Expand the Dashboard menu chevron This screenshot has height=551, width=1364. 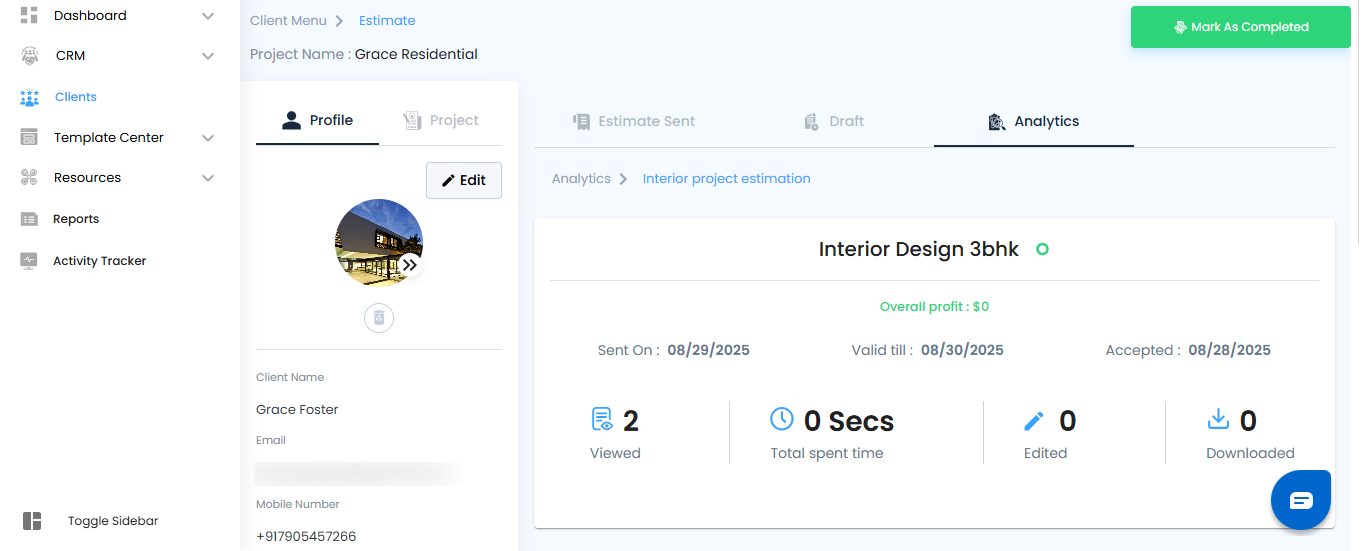pyautogui.click(x=208, y=16)
